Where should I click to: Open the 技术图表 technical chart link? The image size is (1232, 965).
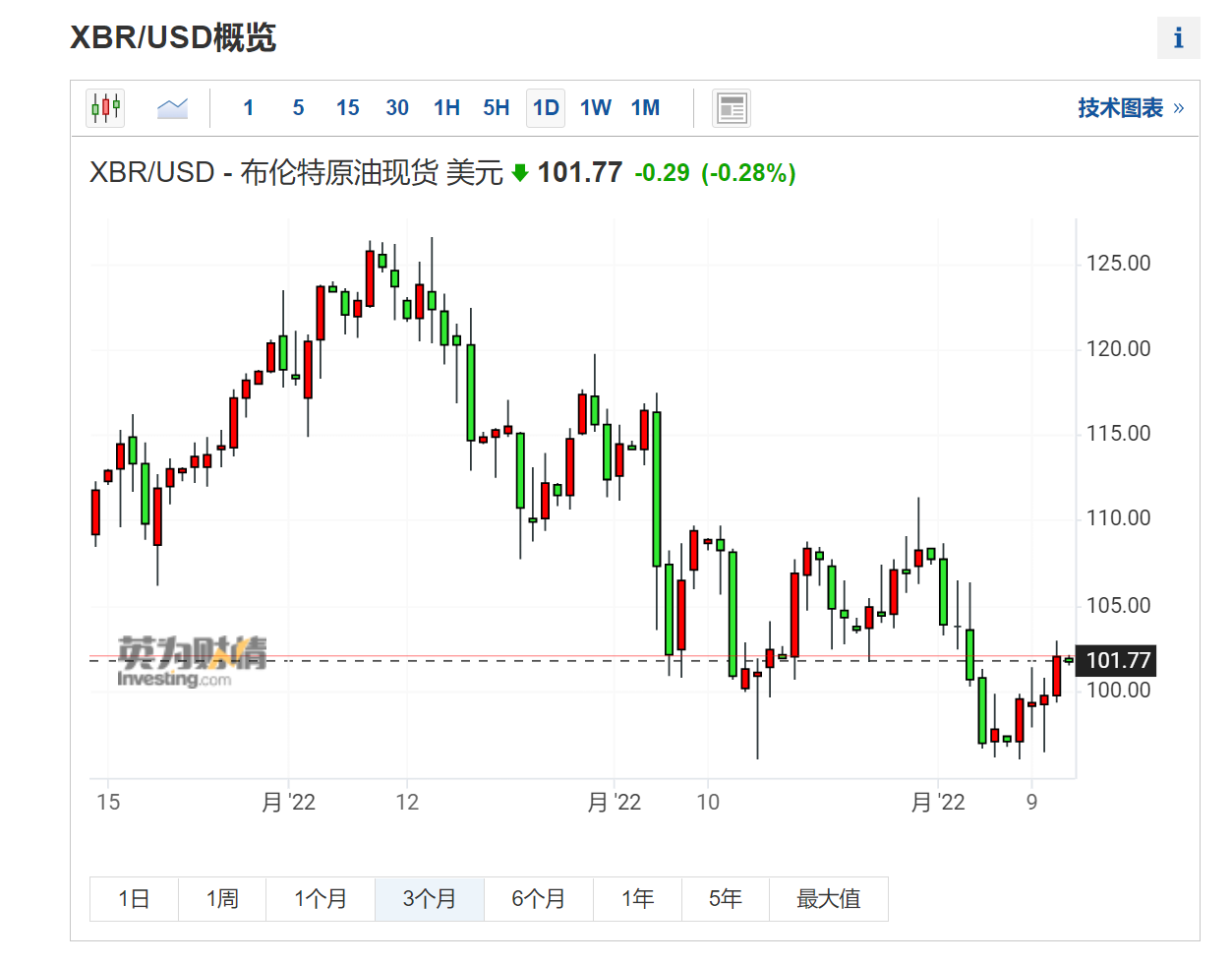tap(1130, 108)
